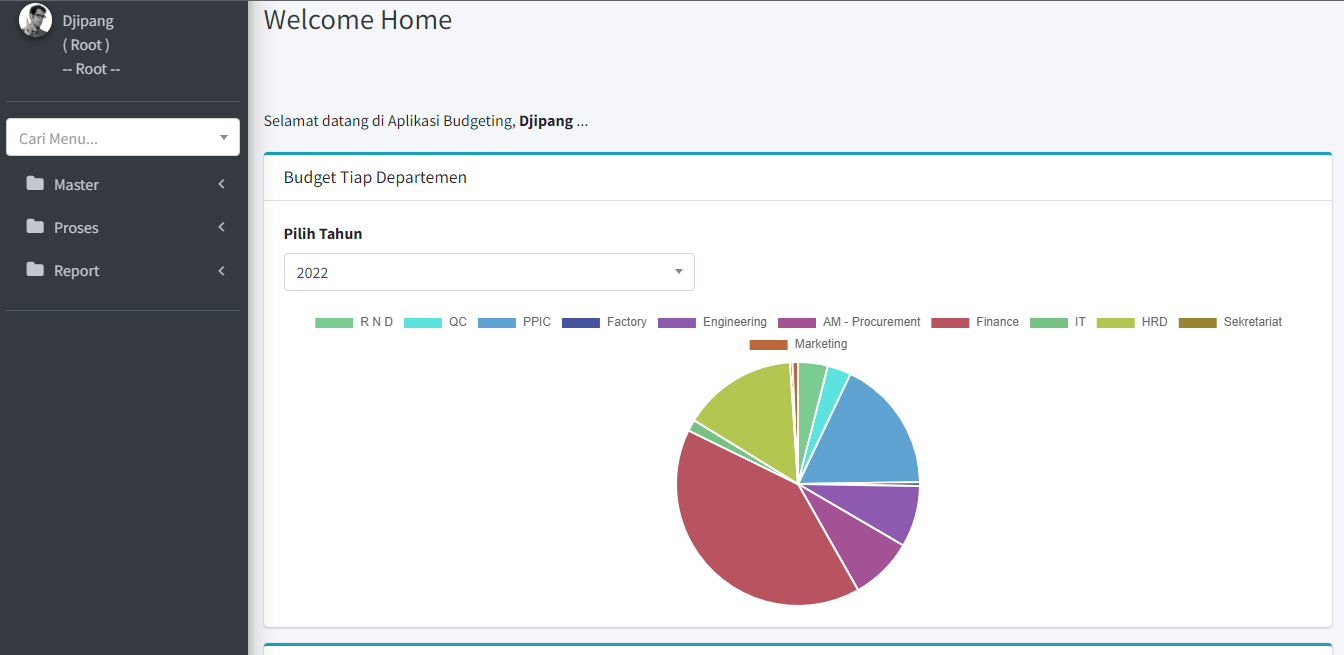Open the Proses menu item

[76, 228]
